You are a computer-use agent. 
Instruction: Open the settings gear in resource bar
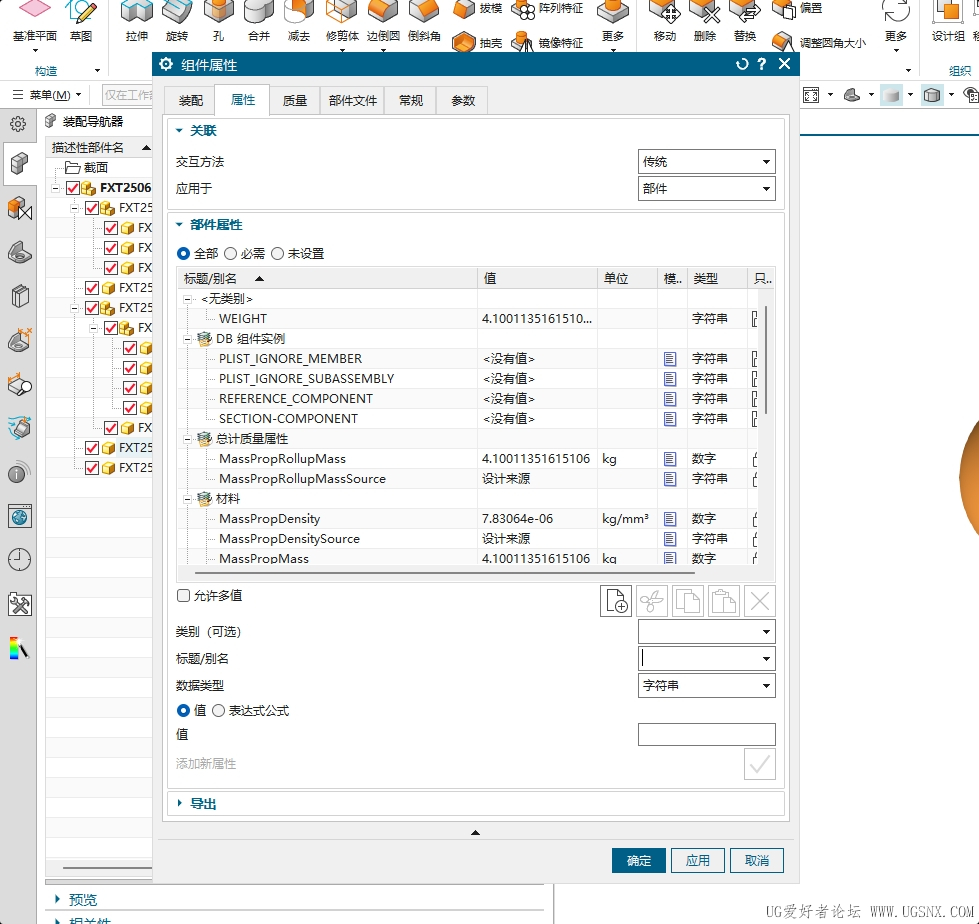[18, 124]
